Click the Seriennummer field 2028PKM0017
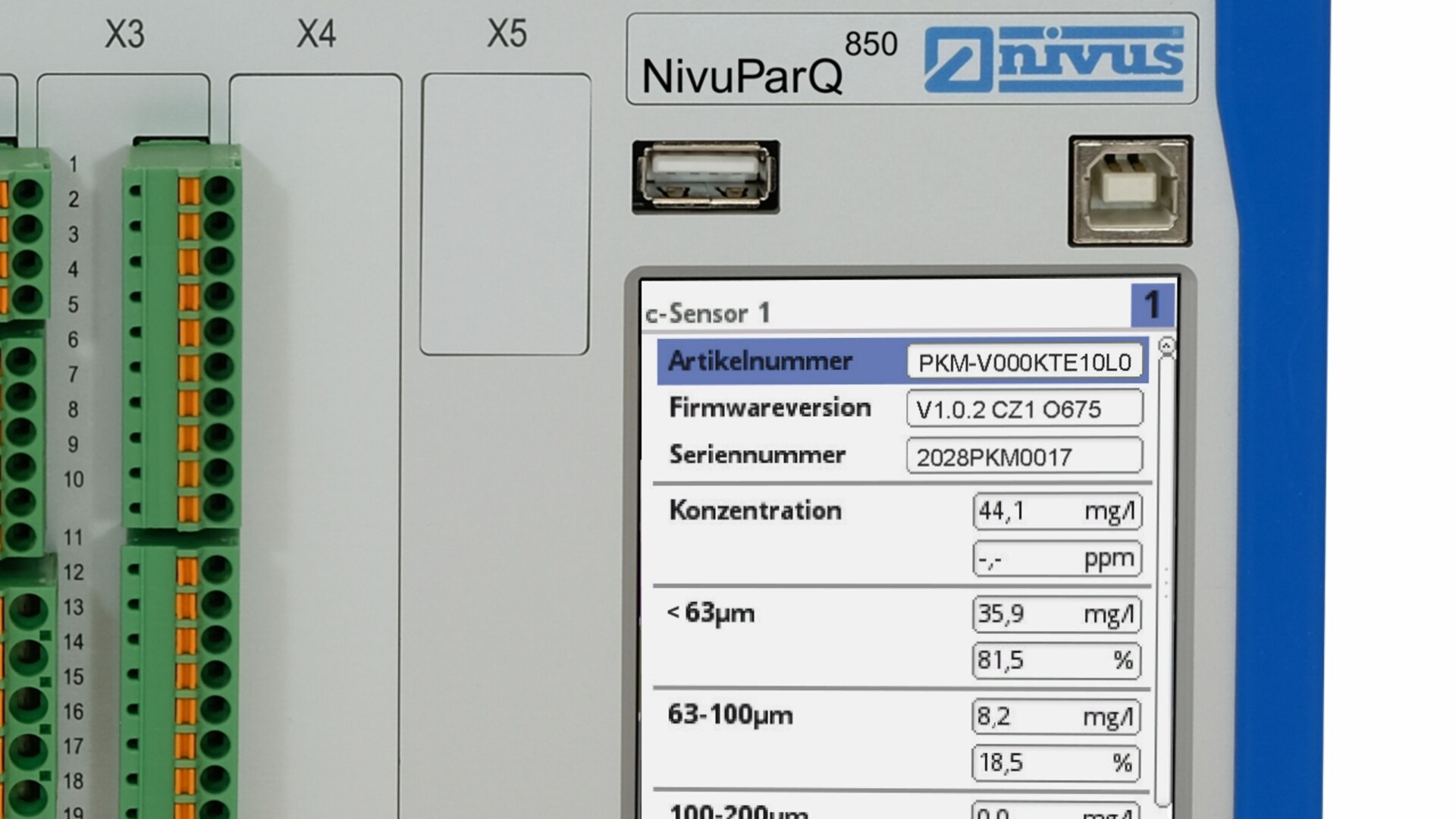The height and width of the screenshot is (819, 1456). (1025, 457)
